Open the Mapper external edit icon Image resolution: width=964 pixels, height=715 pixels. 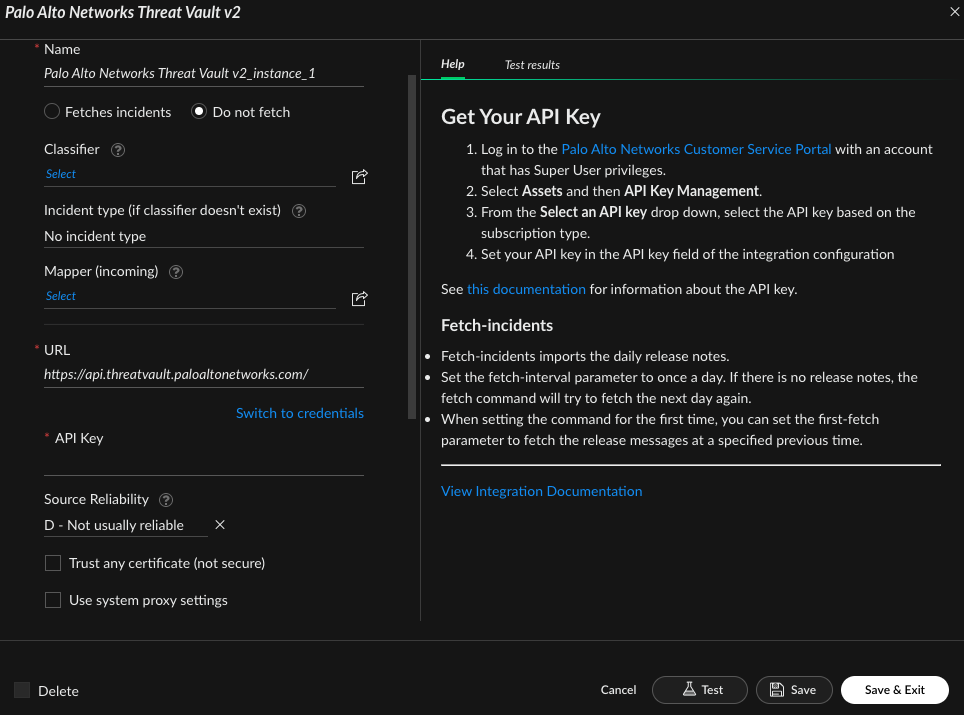coord(360,299)
